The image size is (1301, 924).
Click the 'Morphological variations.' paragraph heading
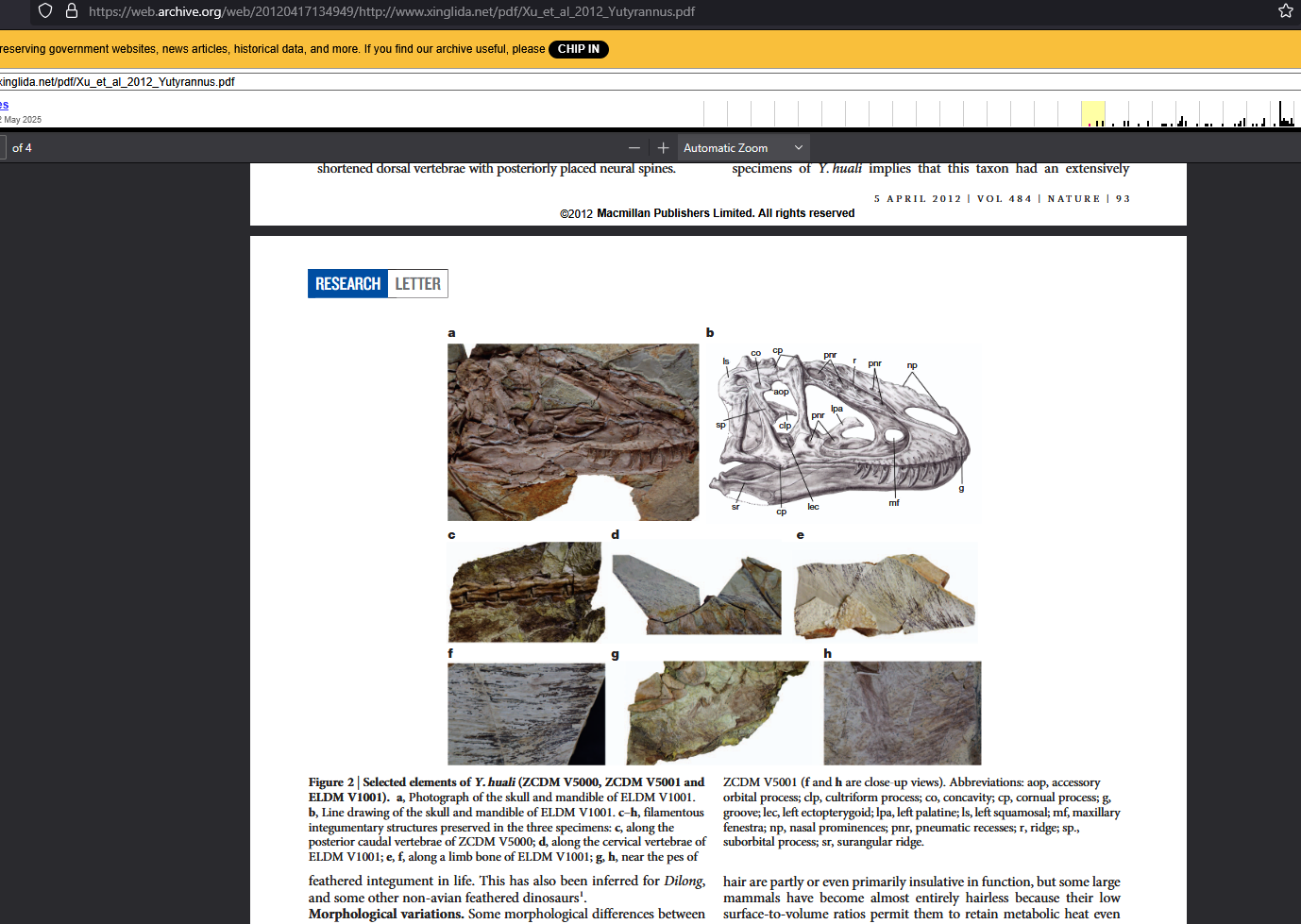pos(386,914)
